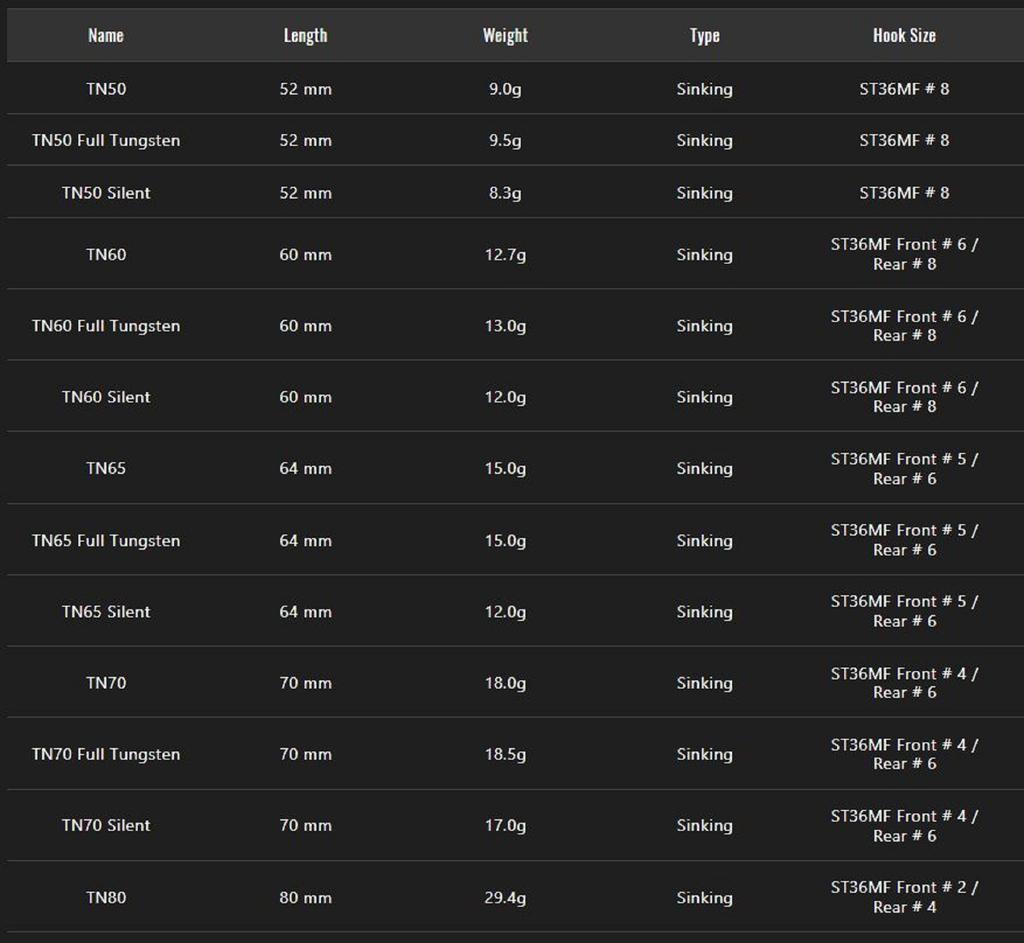
Task: Click the Hook Size column header
Action: click(904, 36)
